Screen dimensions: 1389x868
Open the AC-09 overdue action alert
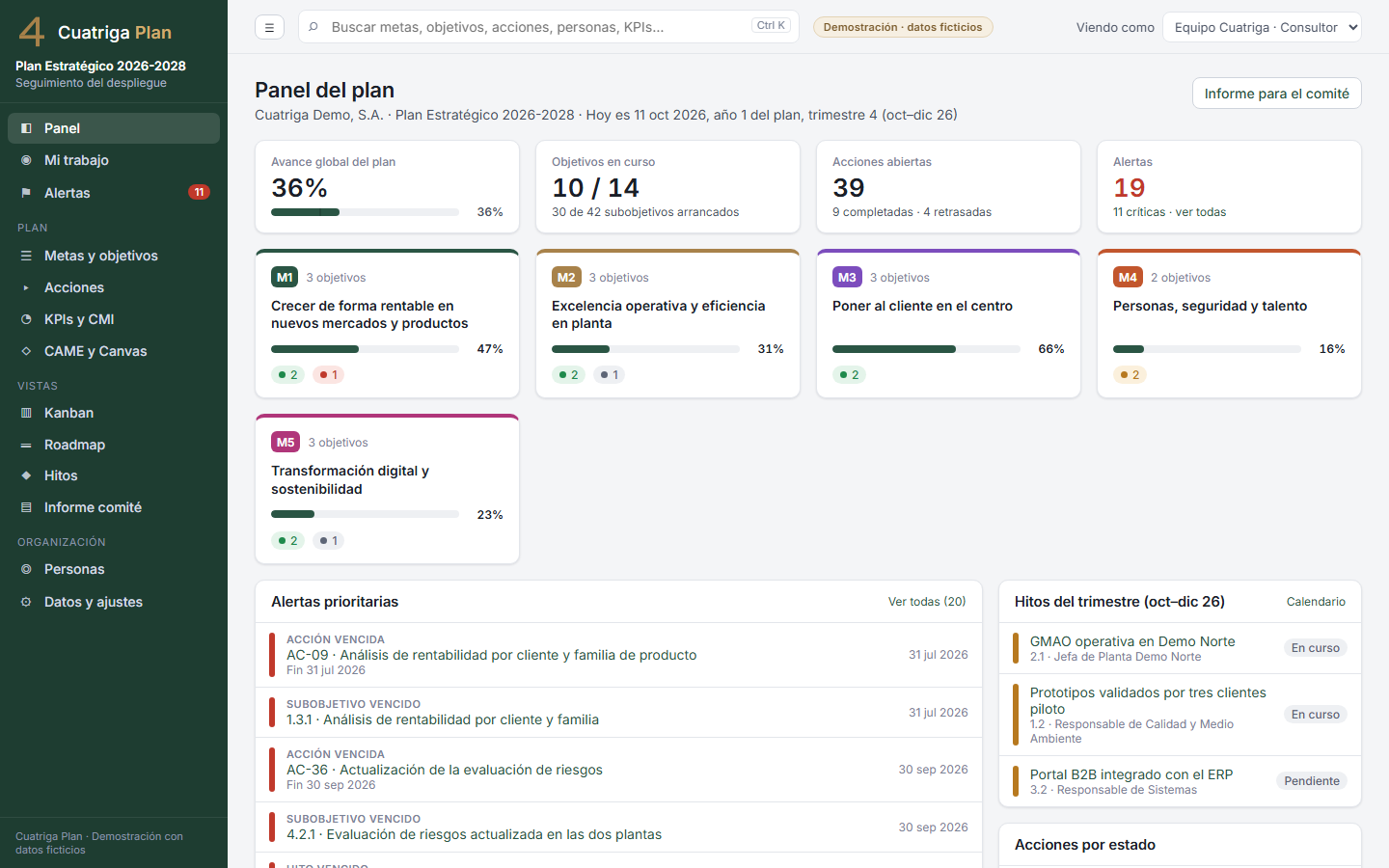point(619,655)
